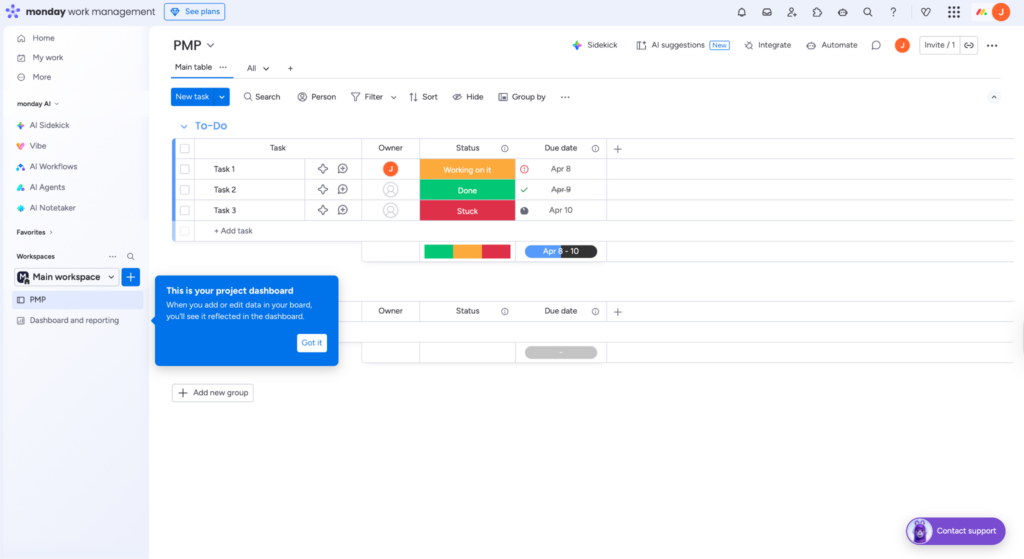Click the AI sparkle icon on Task 1
The width and height of the screenshot is (1024, 559).
point(323,169)
